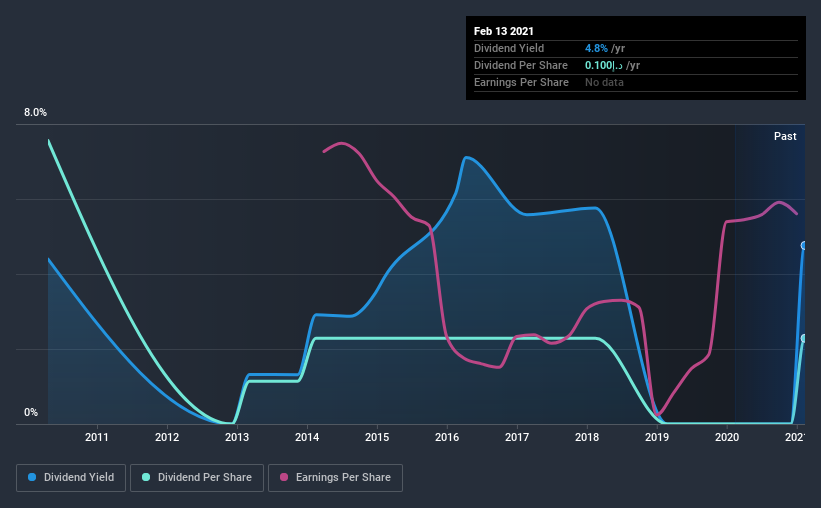Toggle the Dividend Yield legend button
This screenshot has width=821, height=508.
[71, 478]
